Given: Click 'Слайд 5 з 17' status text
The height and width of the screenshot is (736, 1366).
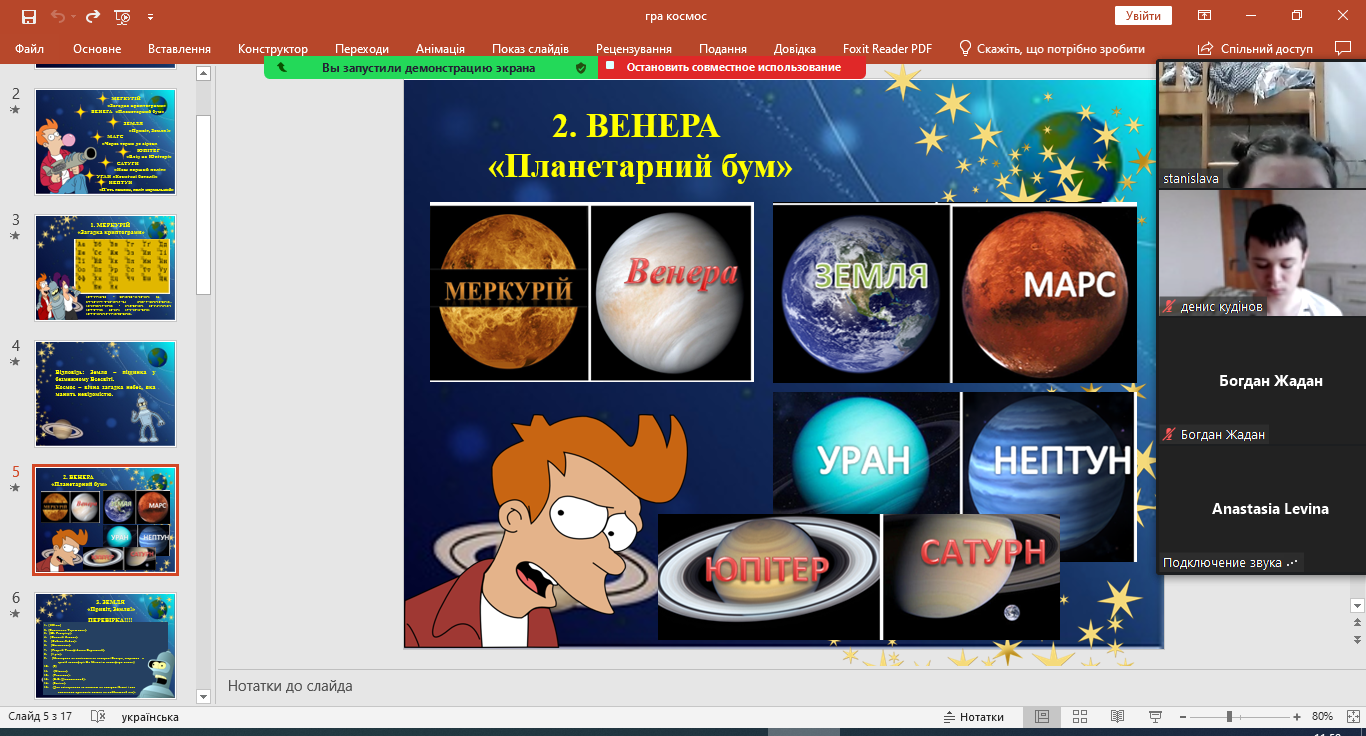Looking at the screenshot, I should [x=41, y=717].
